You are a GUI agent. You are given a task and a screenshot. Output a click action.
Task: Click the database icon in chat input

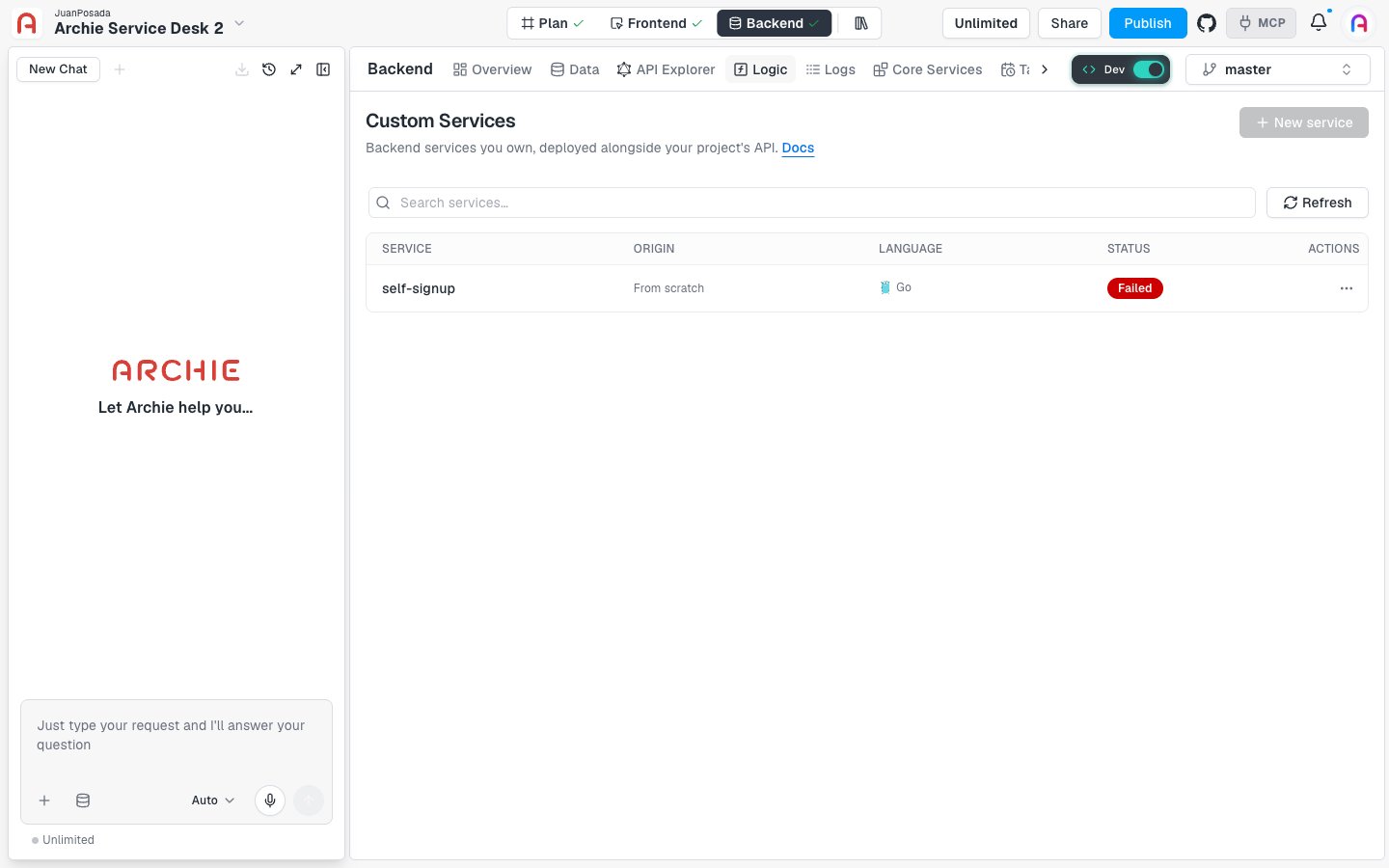tap(83, 800)
